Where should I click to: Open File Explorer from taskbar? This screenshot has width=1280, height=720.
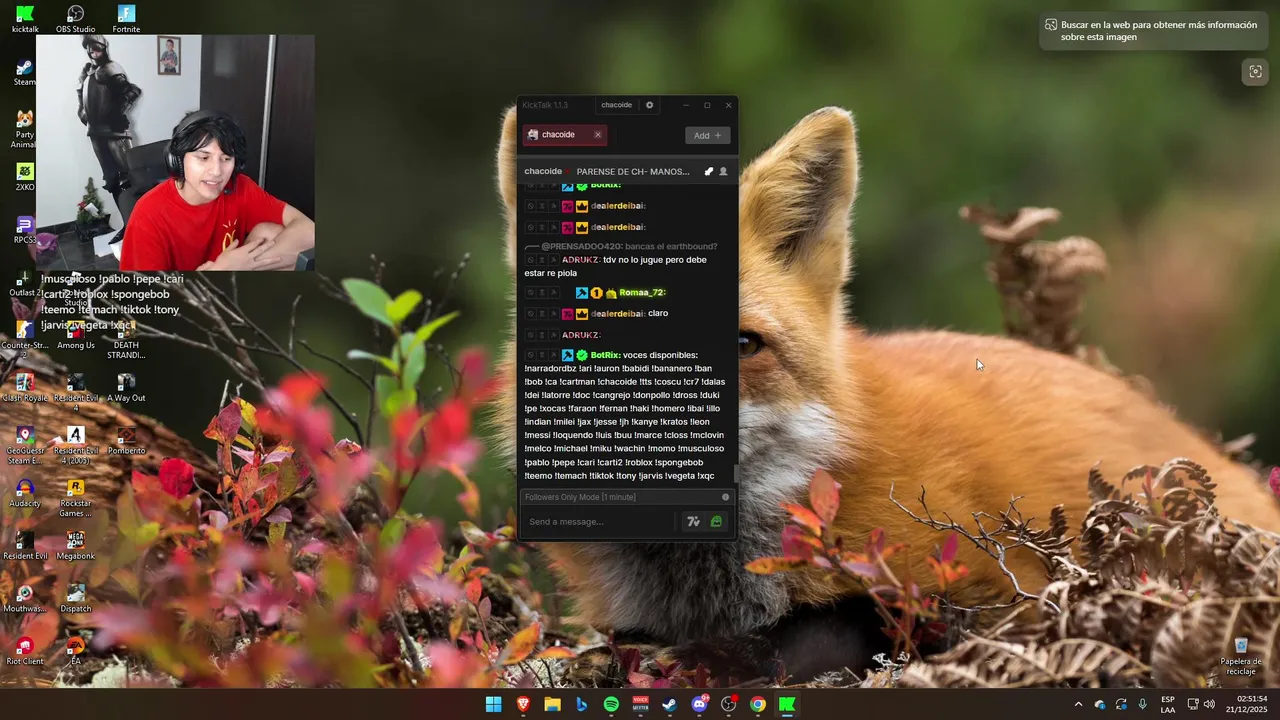(552, 704)
